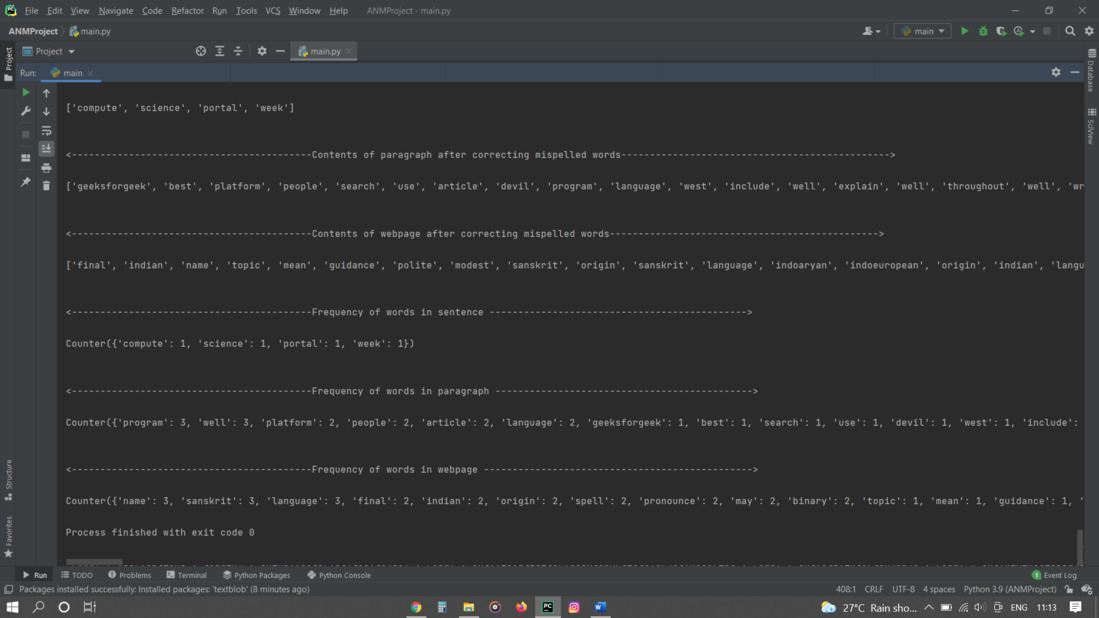Open Run panel settings gear
1099x618 pixels.
[1056, 72]
